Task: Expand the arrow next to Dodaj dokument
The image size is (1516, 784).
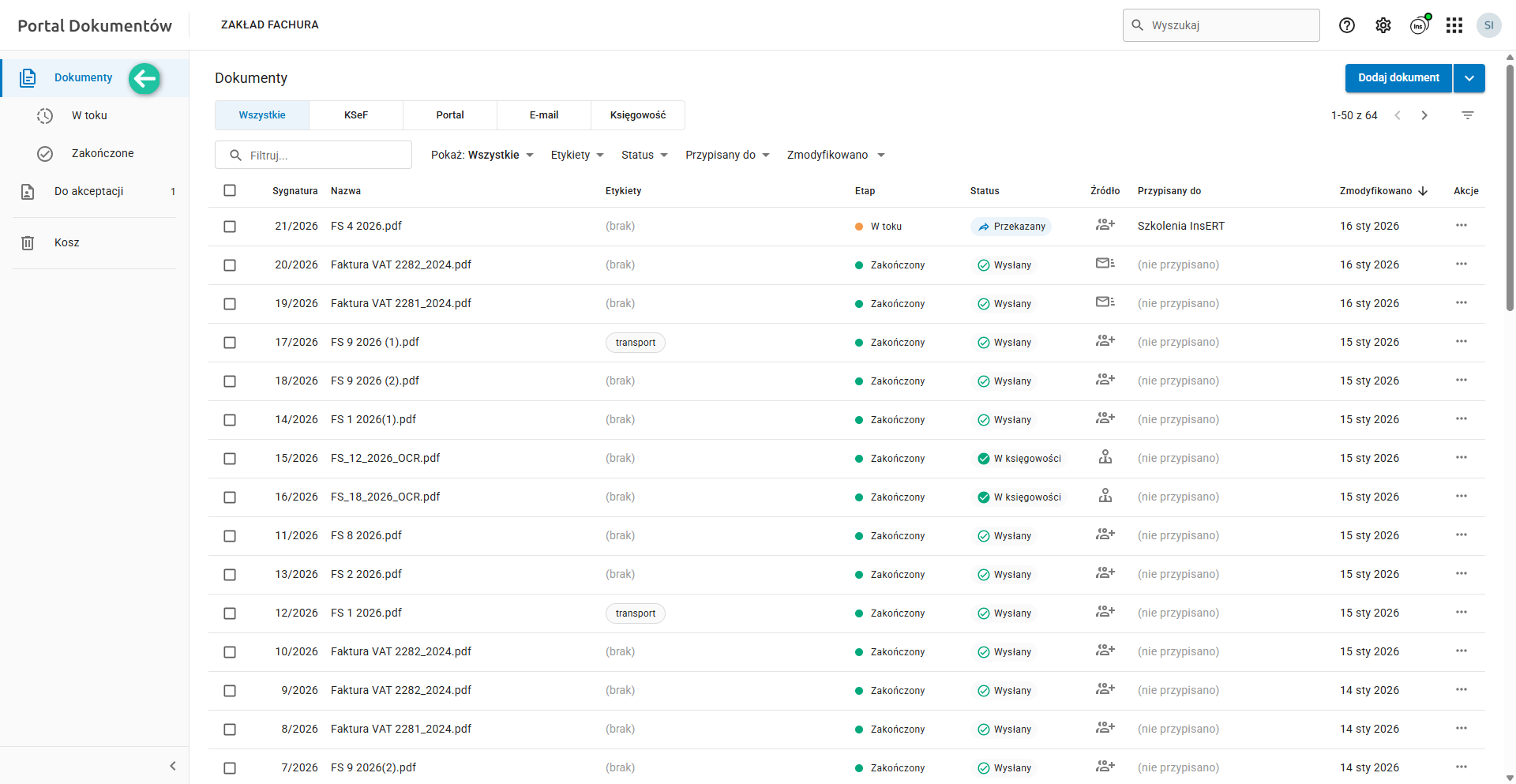Action: [x=1469, y=78]
